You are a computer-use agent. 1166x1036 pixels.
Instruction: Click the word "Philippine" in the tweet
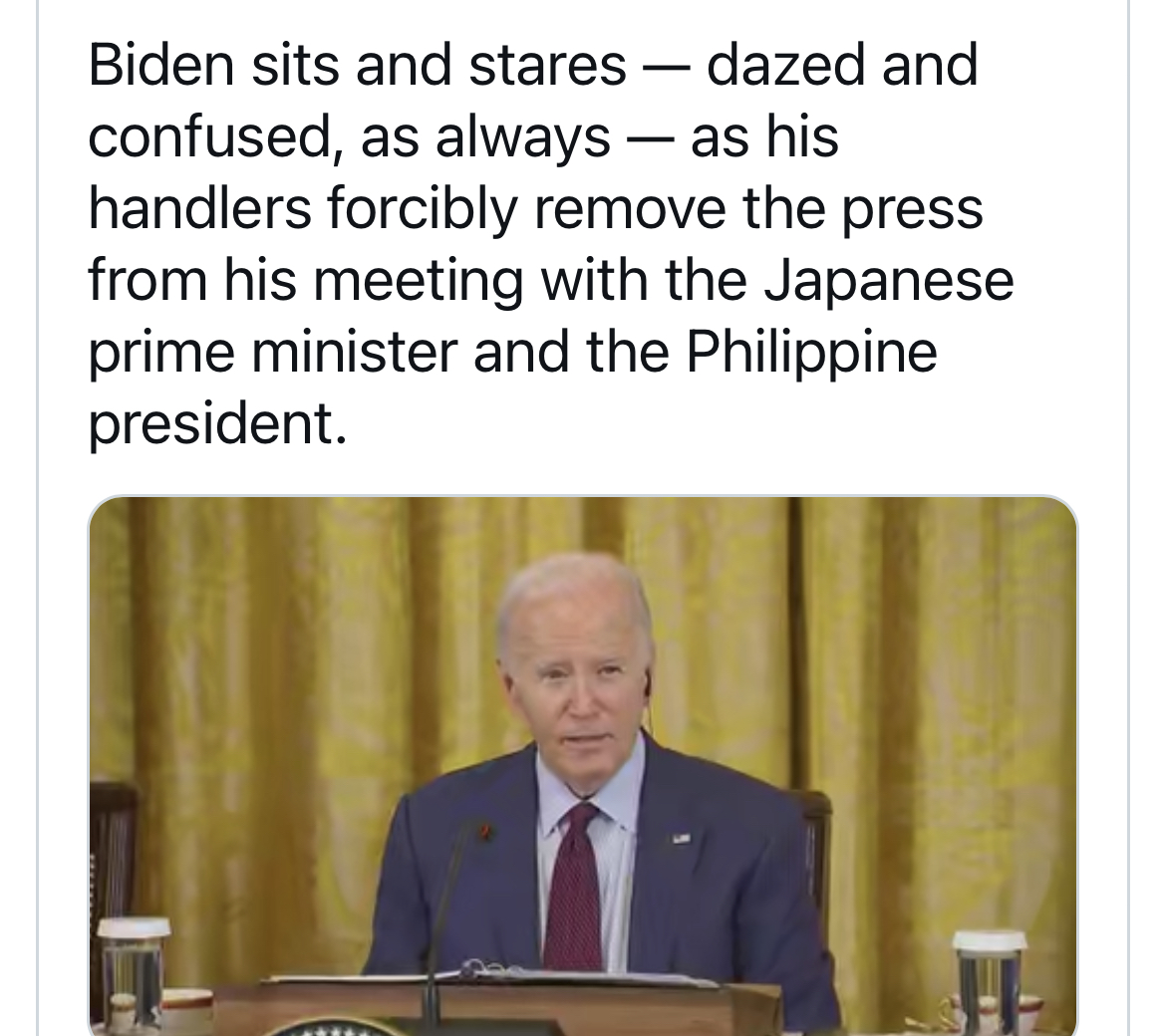click(x=811, y=353)
